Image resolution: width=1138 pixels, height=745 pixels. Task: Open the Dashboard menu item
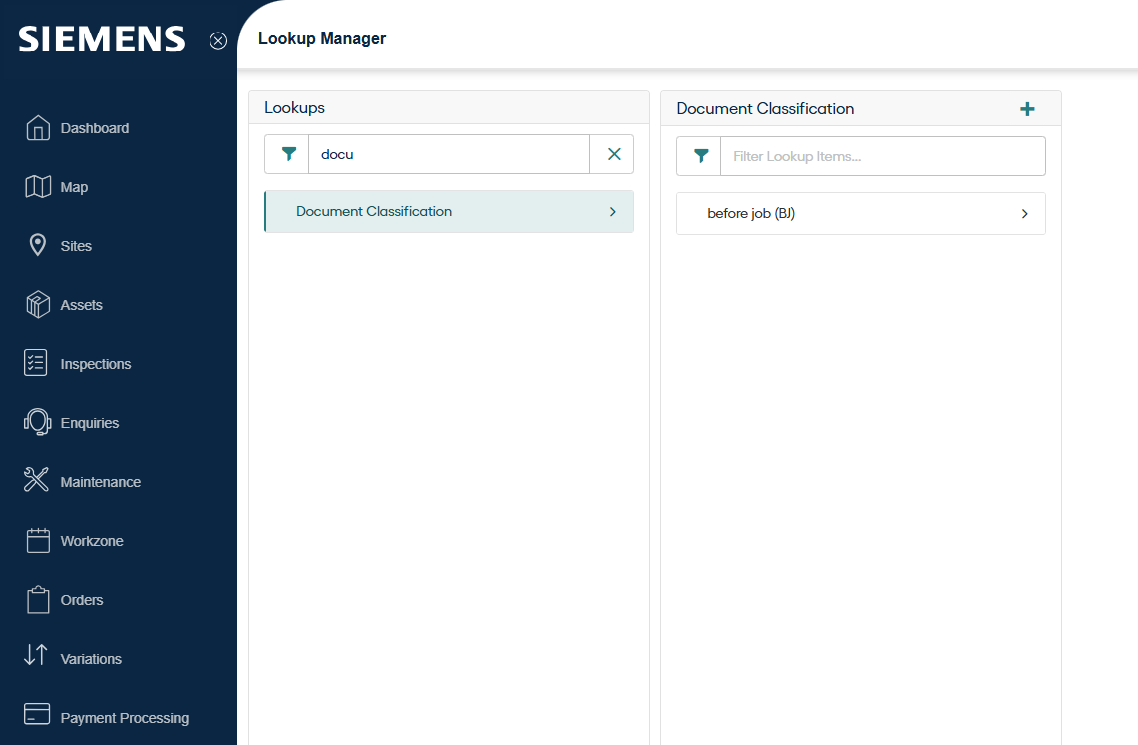point(95,128)
